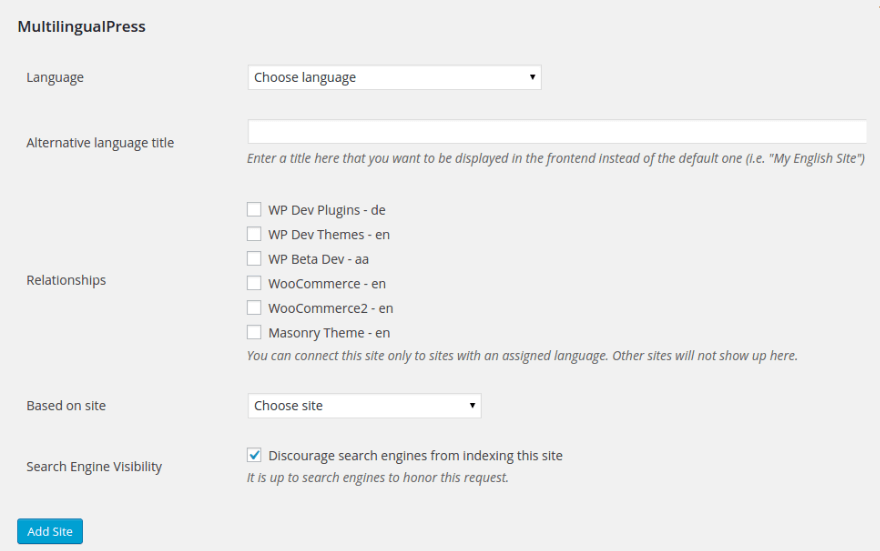This screenshot has height=551, width=880.
Task: Click arrow on Based on site select
Action: (472, 405)
